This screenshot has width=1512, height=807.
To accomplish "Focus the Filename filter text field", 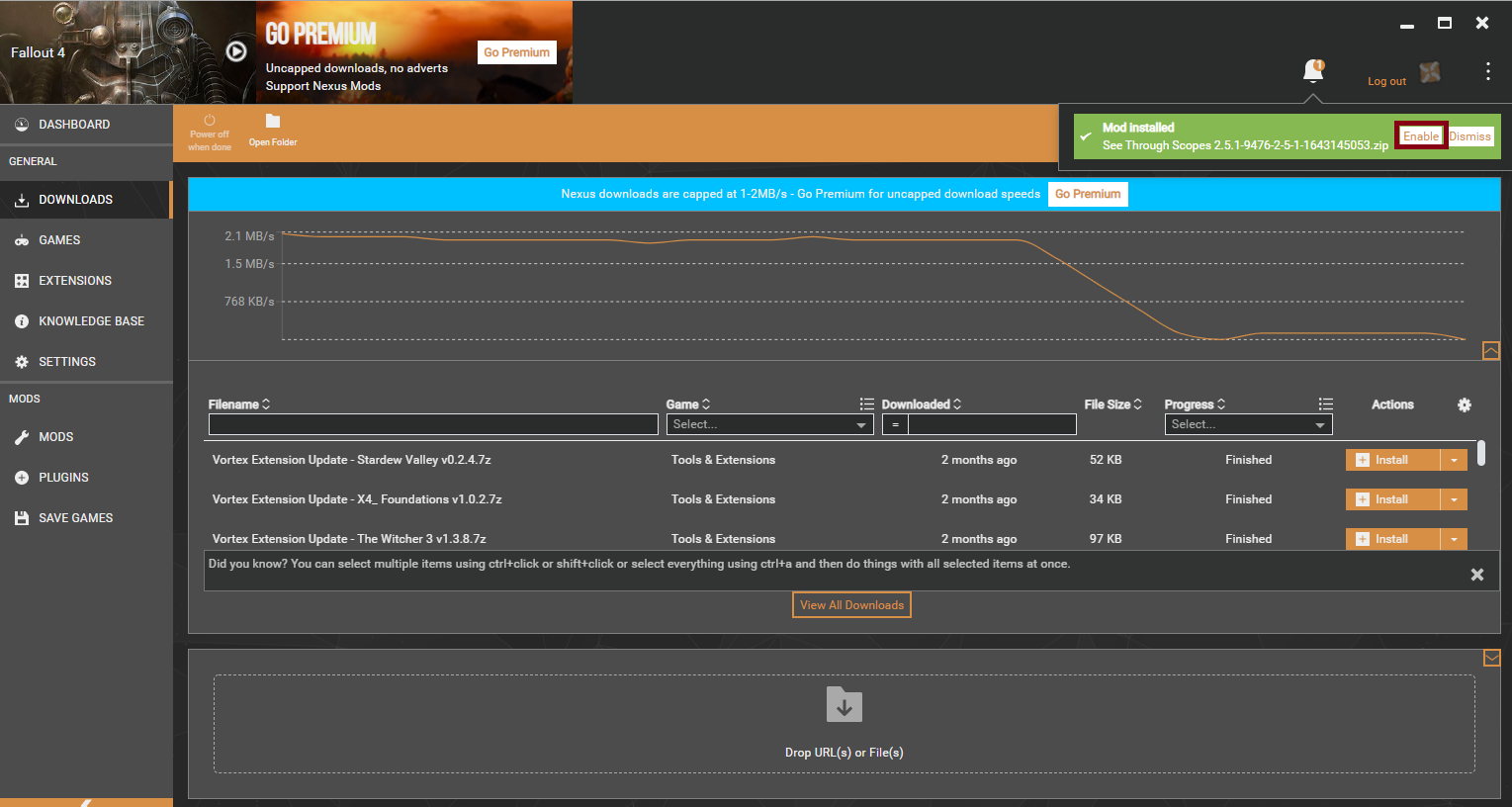I will [x=433, y=424].
